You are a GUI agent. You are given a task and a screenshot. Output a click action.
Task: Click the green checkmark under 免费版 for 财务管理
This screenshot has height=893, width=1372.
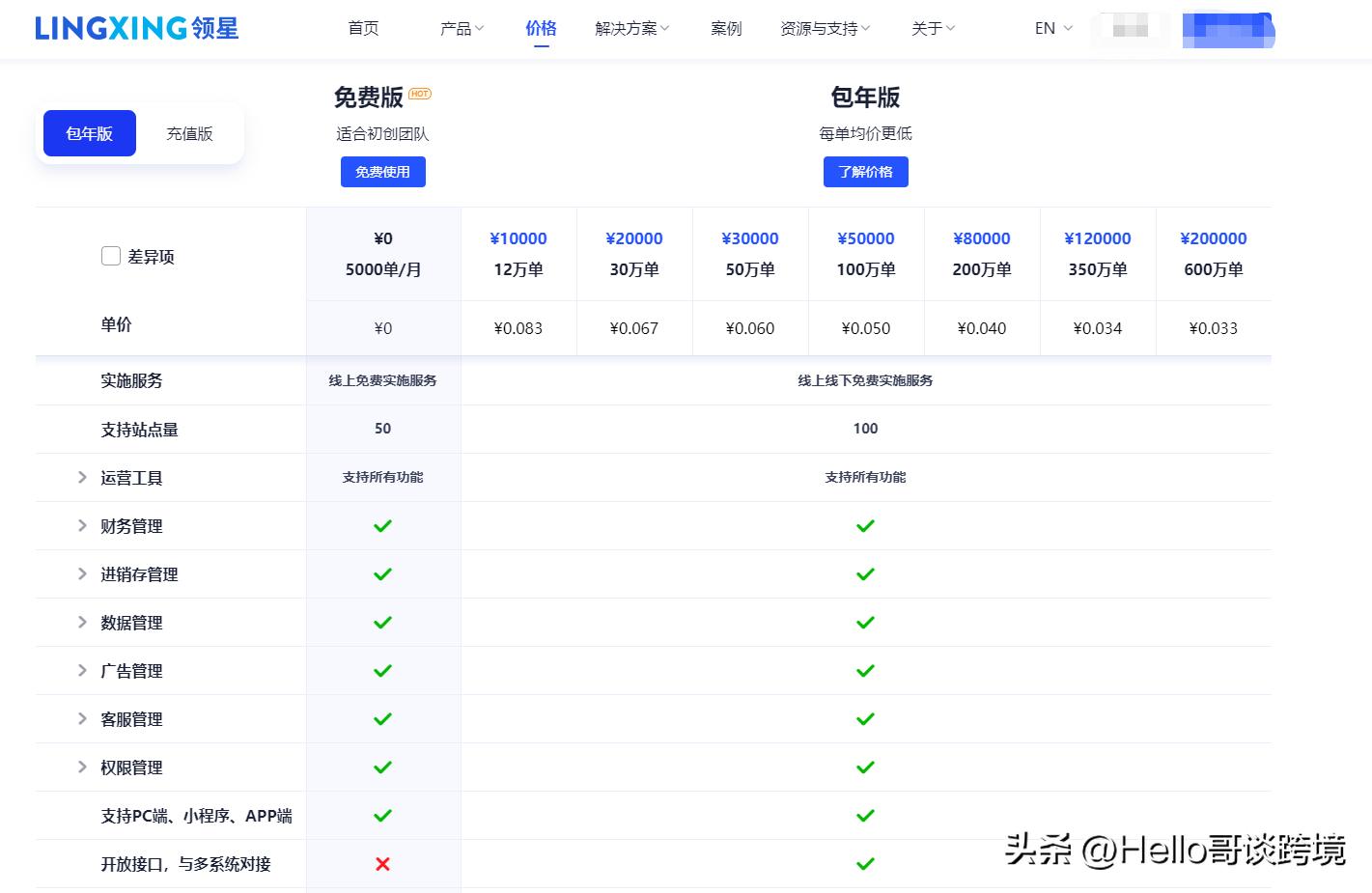[382, 525]
